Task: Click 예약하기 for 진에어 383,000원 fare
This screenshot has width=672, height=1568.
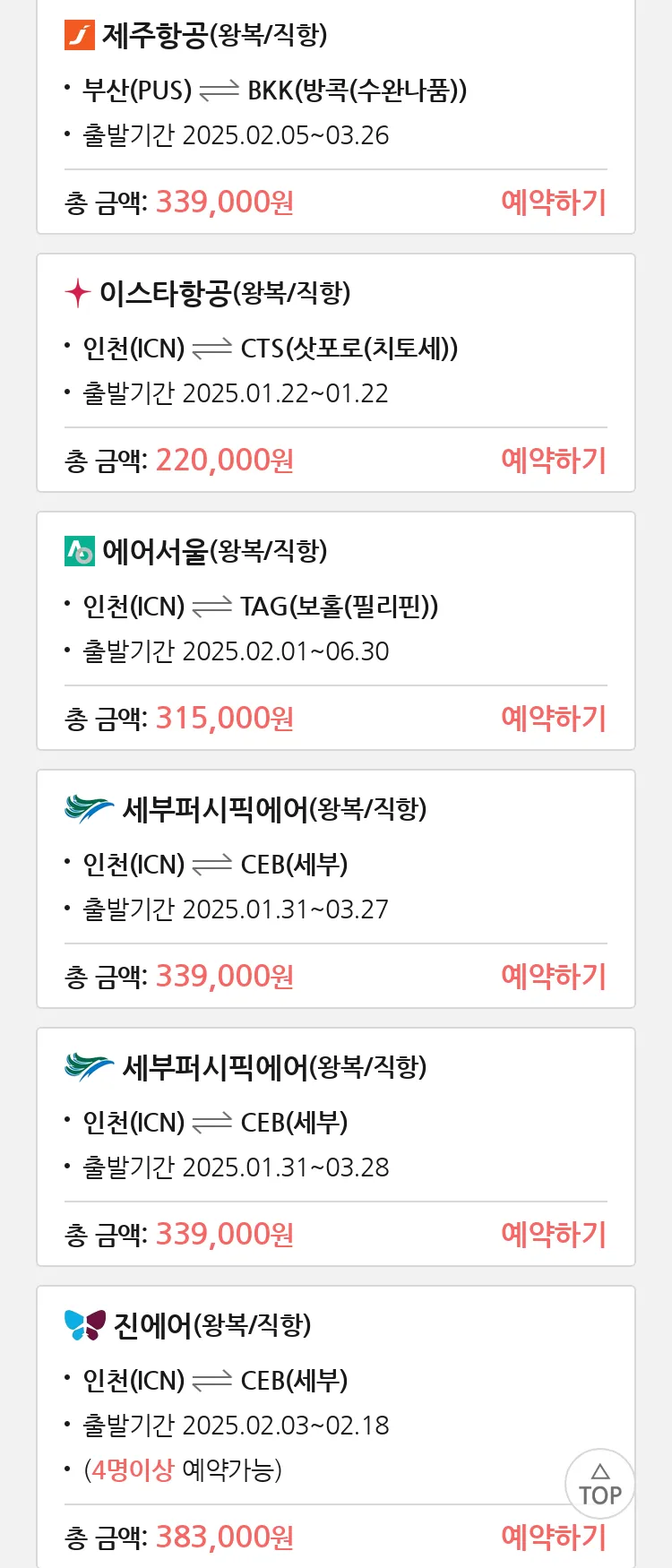Action: coord(554,1538)
